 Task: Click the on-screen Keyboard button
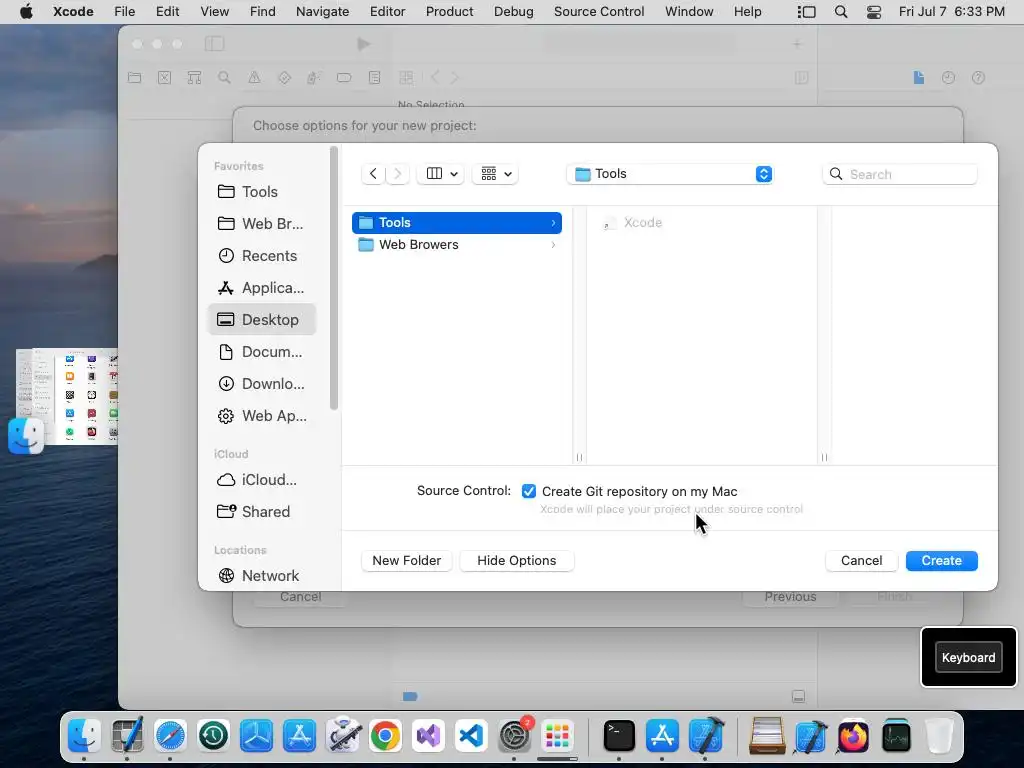point(968,658)
